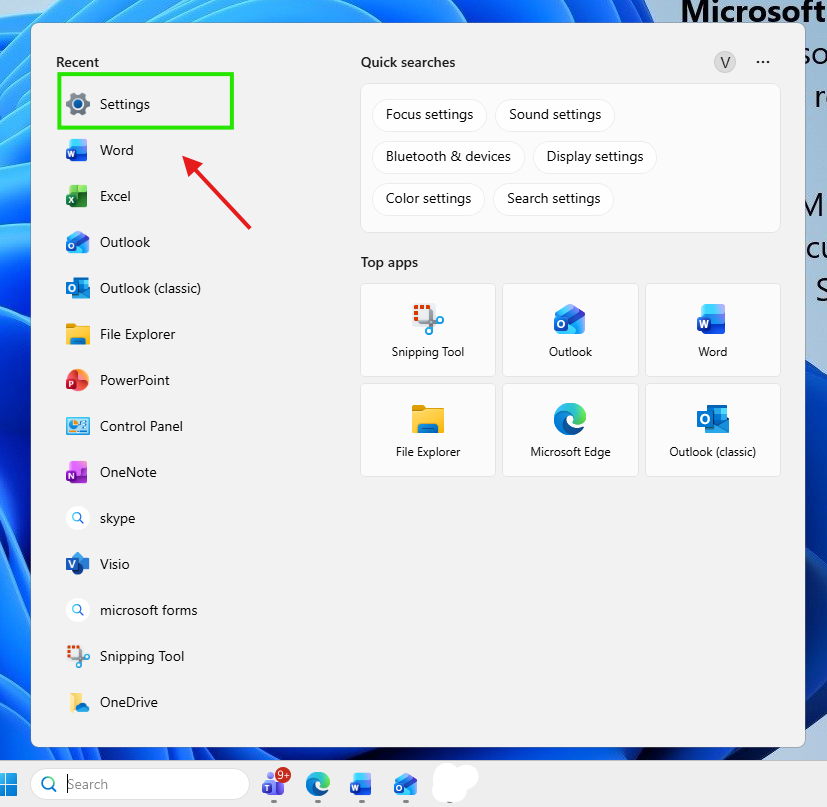Open OneNote from the Recent list

click(130, 472)
